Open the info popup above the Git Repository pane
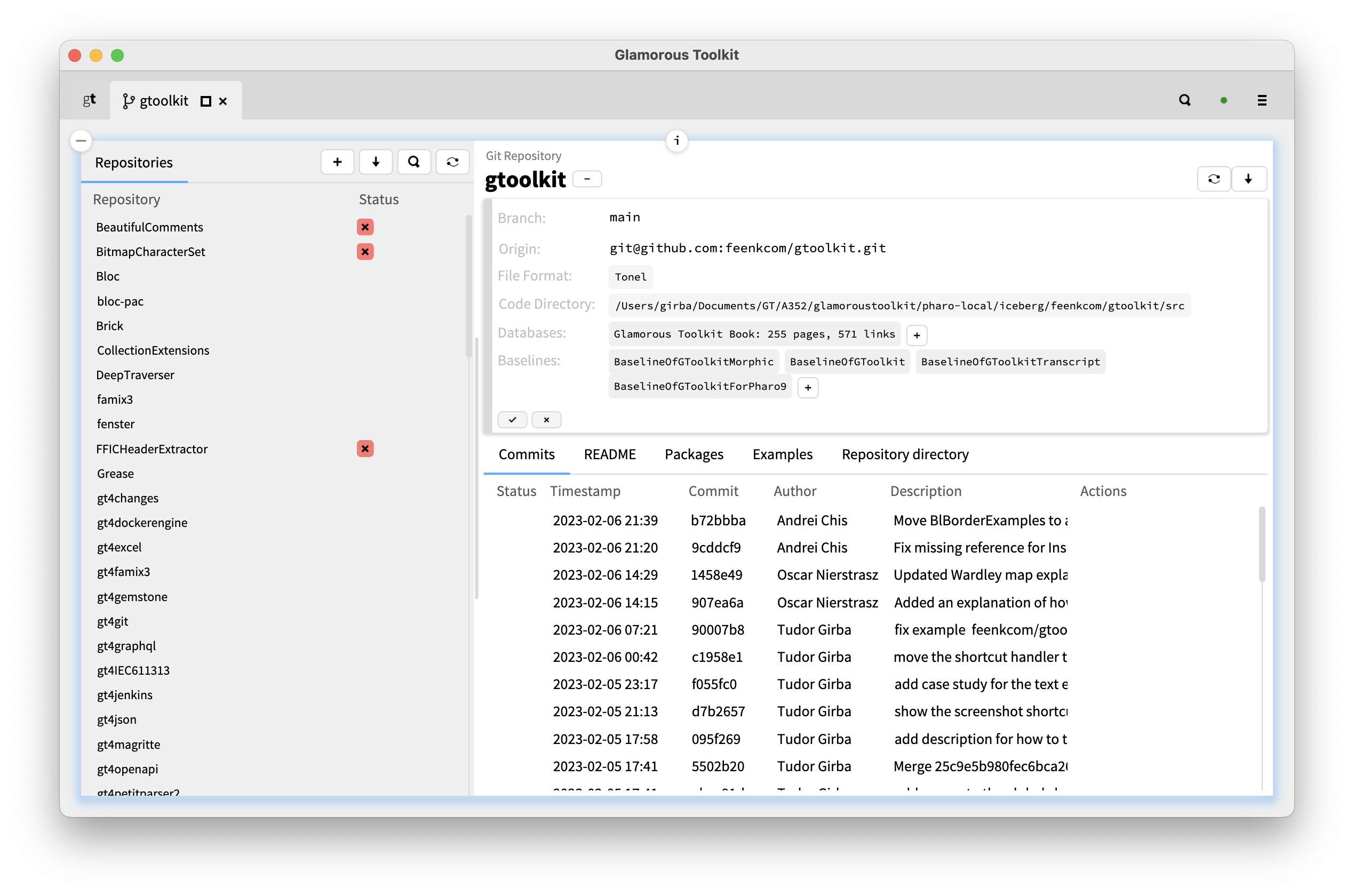 click(676, 141)
